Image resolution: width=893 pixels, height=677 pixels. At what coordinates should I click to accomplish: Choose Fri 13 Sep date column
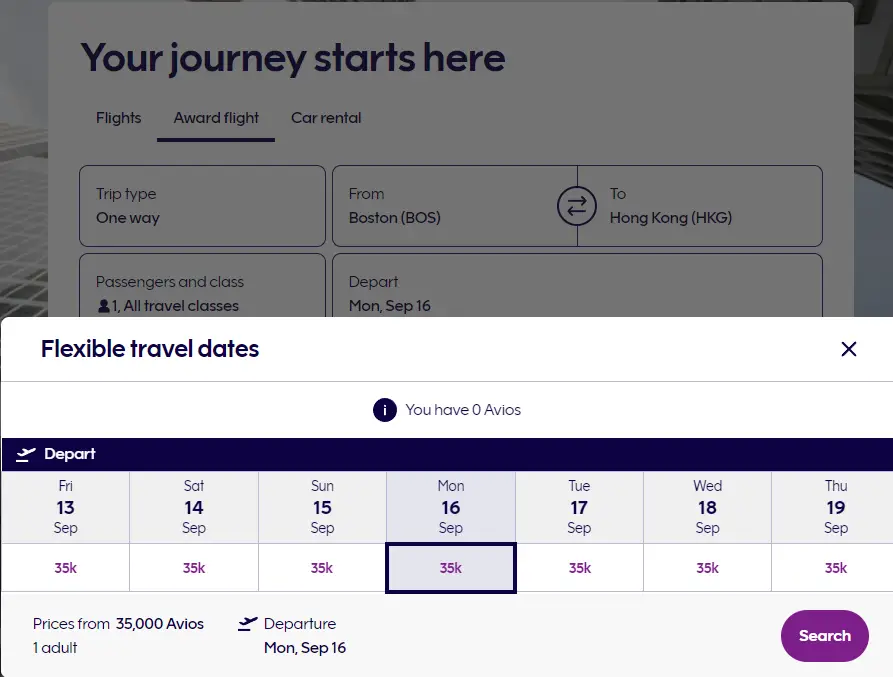pos(65,507)
